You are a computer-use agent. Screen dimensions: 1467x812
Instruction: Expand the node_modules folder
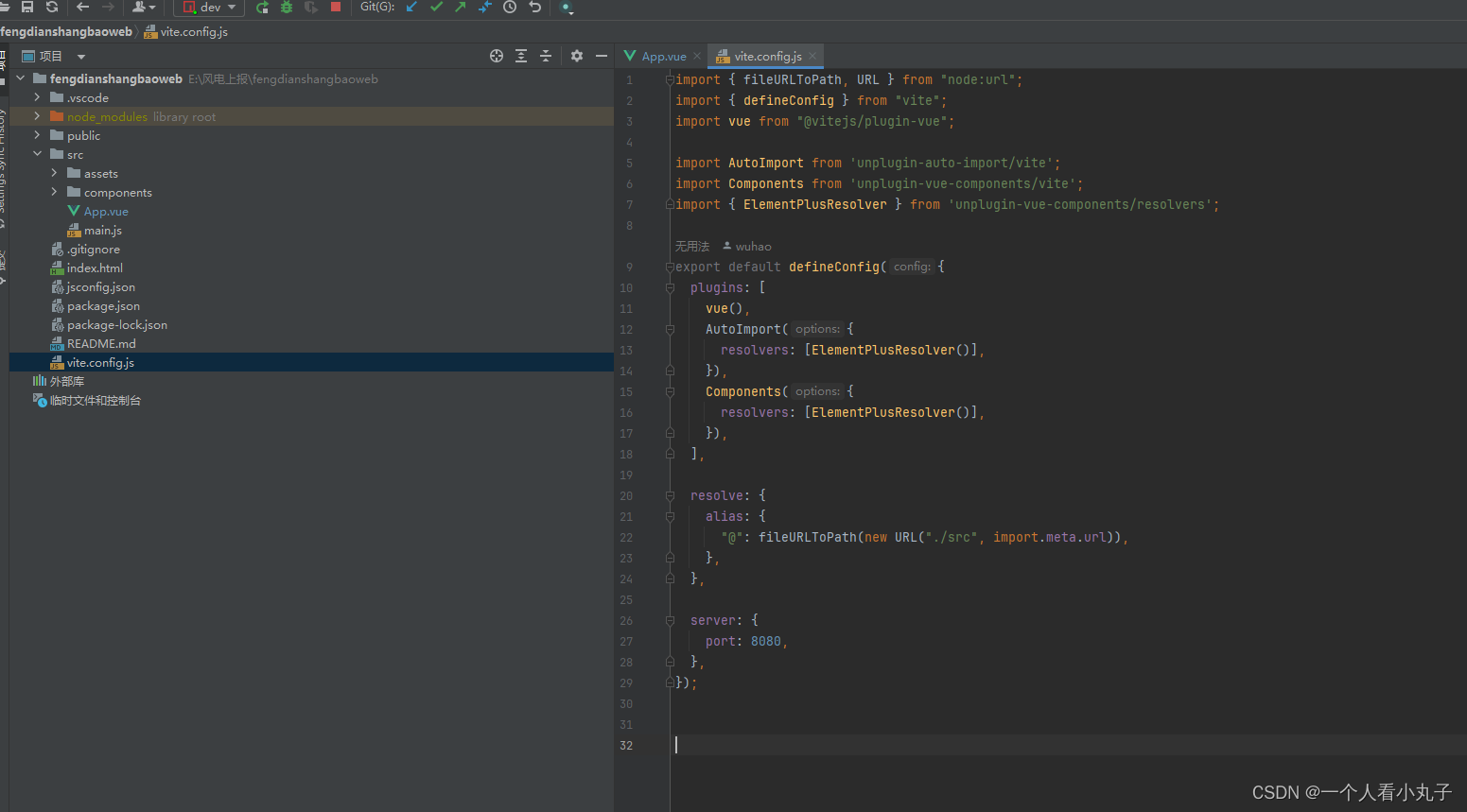[x=37, y=116]
